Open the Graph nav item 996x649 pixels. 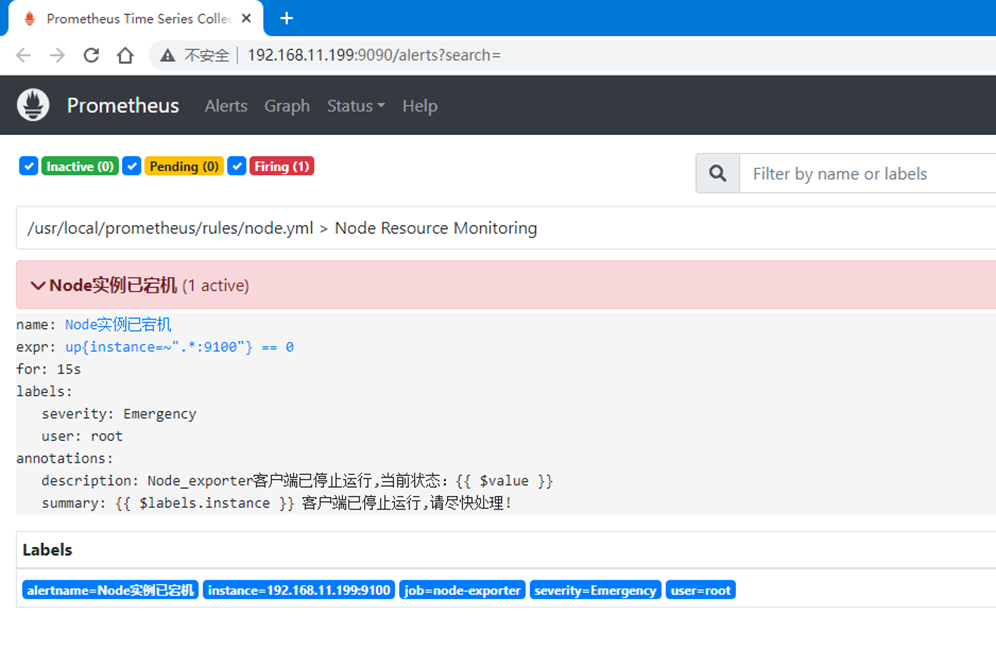[287, 106]
